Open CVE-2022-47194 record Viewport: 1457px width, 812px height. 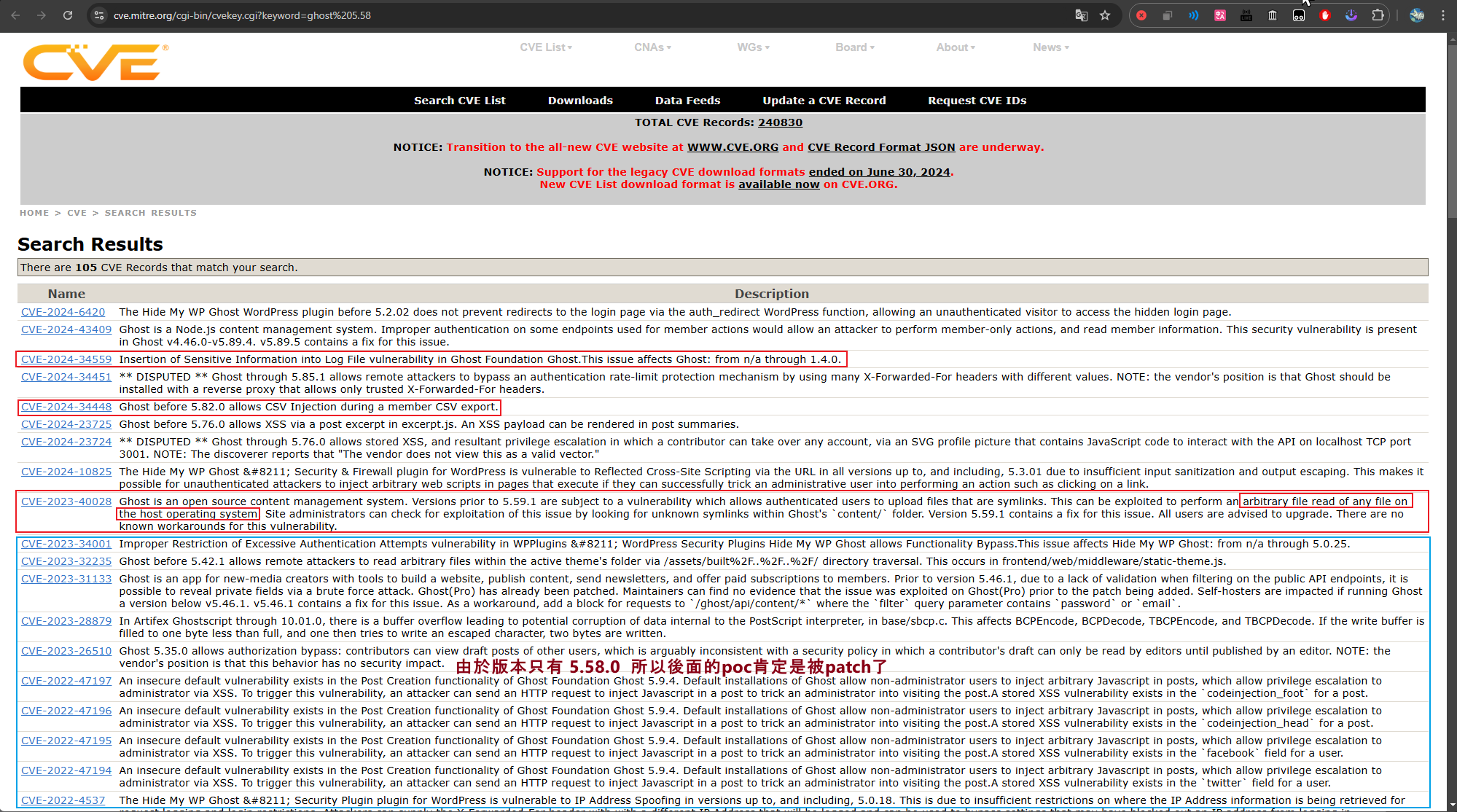click(x=66, y=770)
